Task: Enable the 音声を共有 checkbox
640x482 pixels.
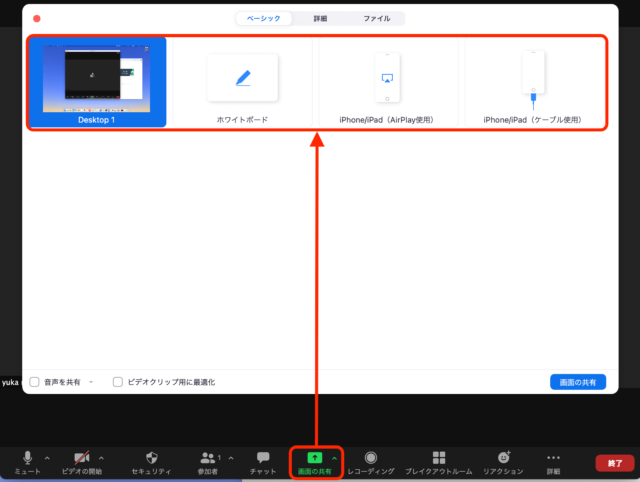Action: pos(35,382)
